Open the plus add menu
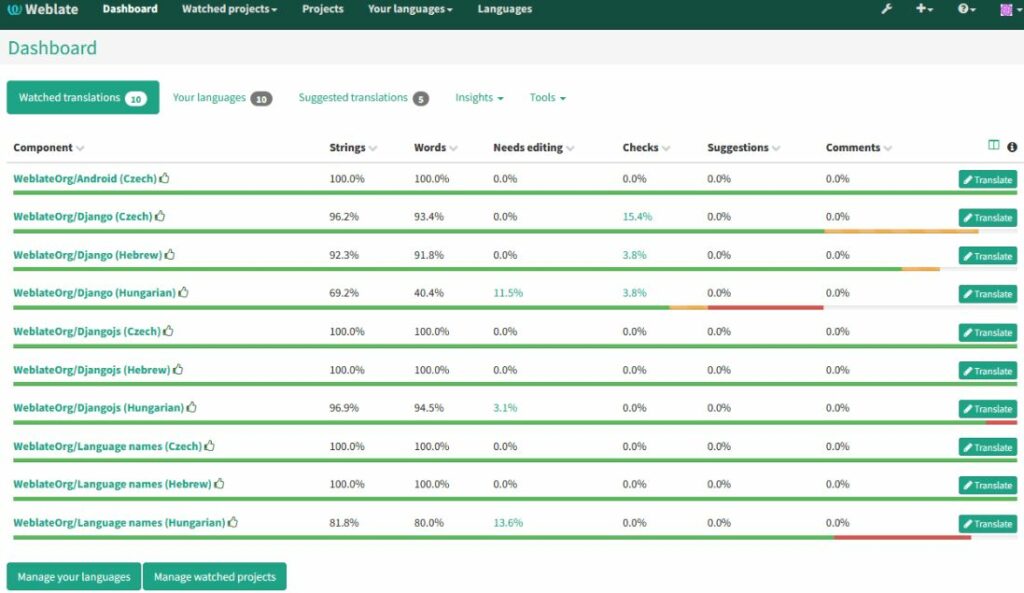Image resolution: width=1024 pixels, height=593 pixels. [924, 9]
